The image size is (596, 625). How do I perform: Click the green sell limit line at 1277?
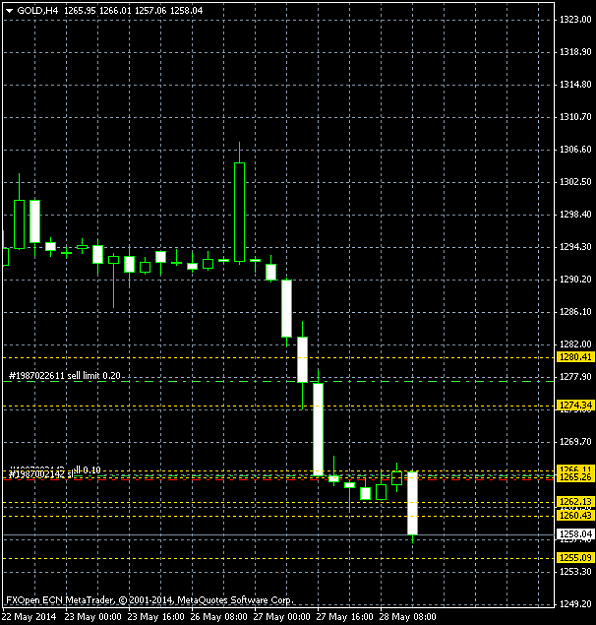279,382
